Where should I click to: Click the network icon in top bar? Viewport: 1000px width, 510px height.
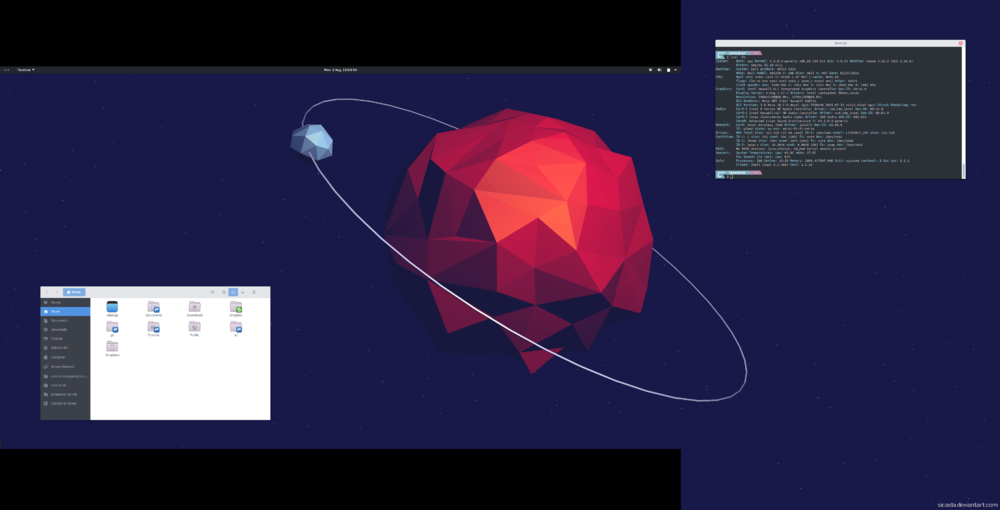[651, 69]
